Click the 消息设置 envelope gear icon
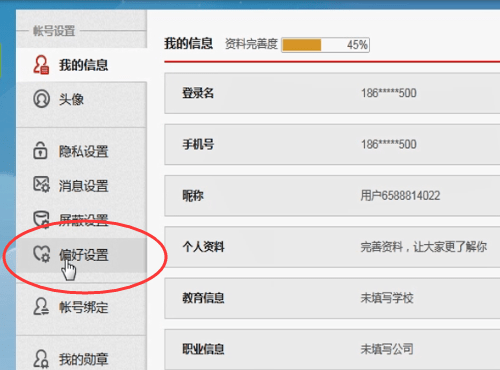500x370 pixels. [41, 184]
